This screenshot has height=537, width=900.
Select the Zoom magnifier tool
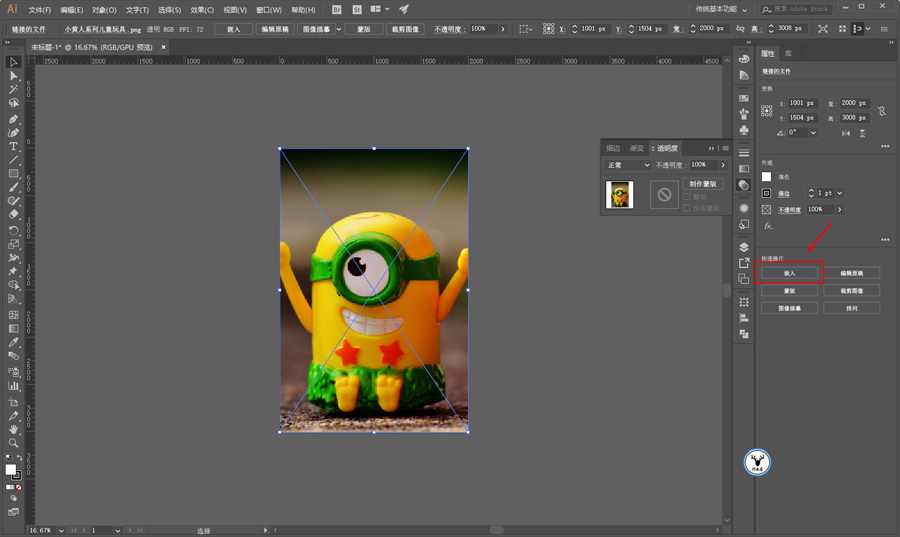tap(14, 442)
